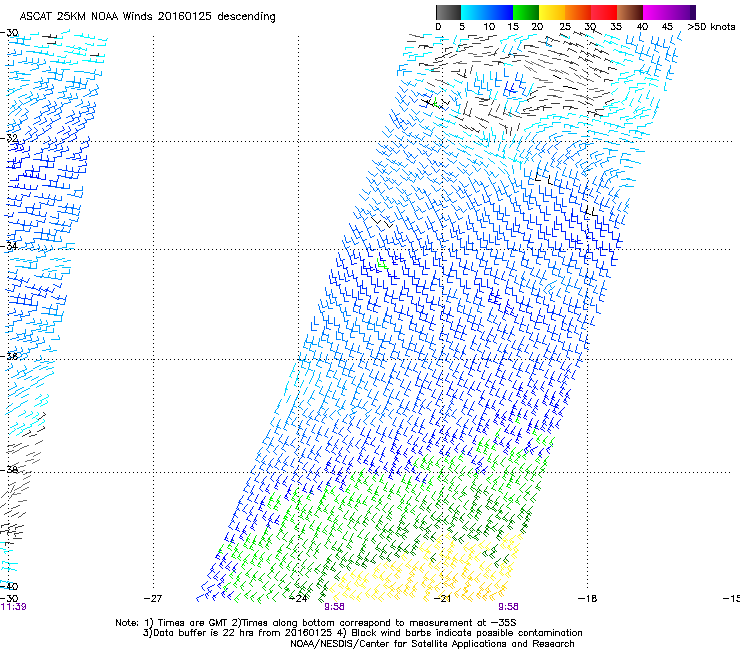Click the longitude axis label '-18'
Image resolution: width=740 pixels, height=650 pixels.
pos(588,599)
